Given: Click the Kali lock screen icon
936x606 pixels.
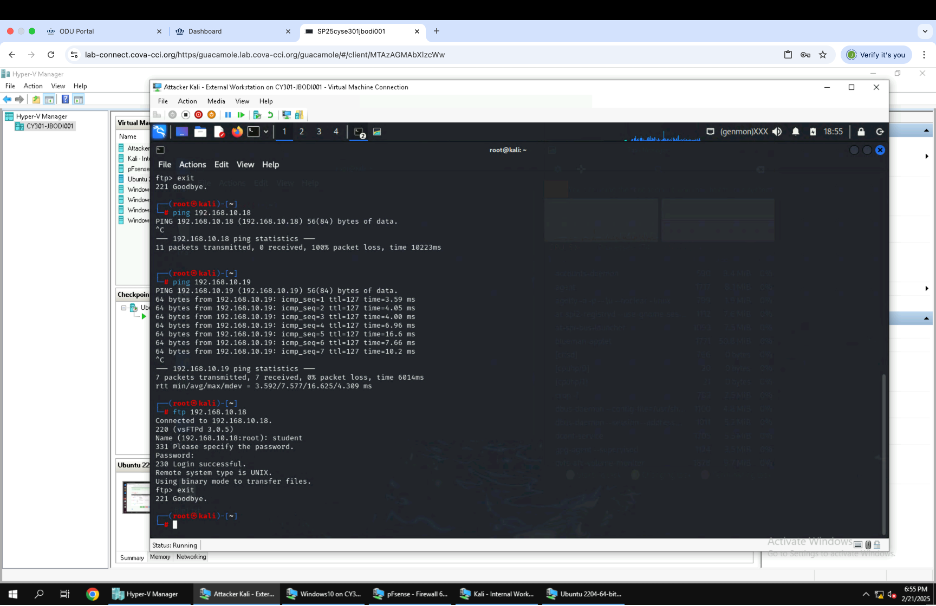Looking at the screenshot, I should click(x=861, y=131).
